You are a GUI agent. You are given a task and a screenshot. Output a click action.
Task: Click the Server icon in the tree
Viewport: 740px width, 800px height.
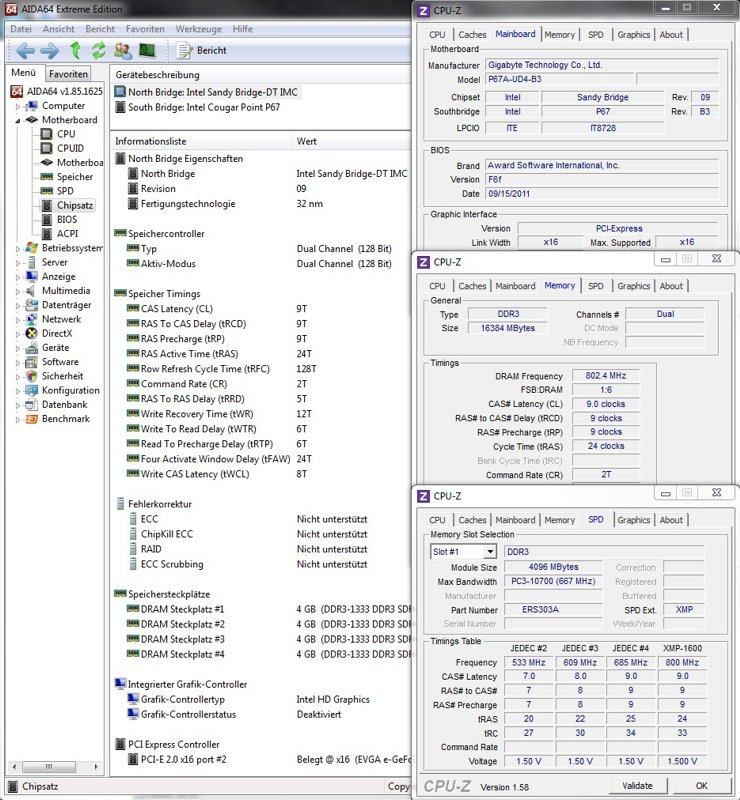(x=32, y=262)
